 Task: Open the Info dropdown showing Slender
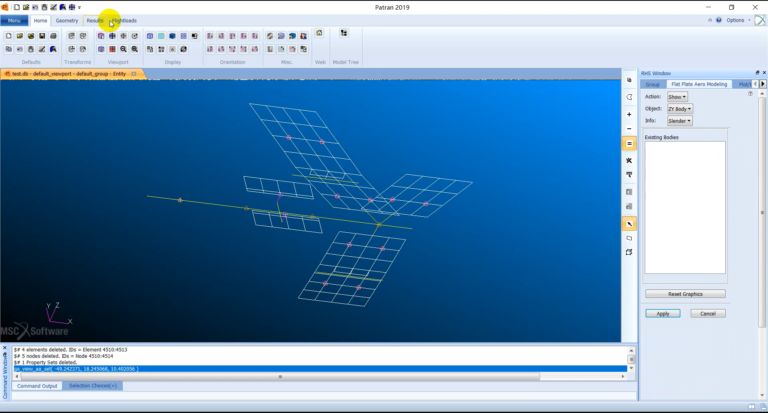(x=679, y=121)
